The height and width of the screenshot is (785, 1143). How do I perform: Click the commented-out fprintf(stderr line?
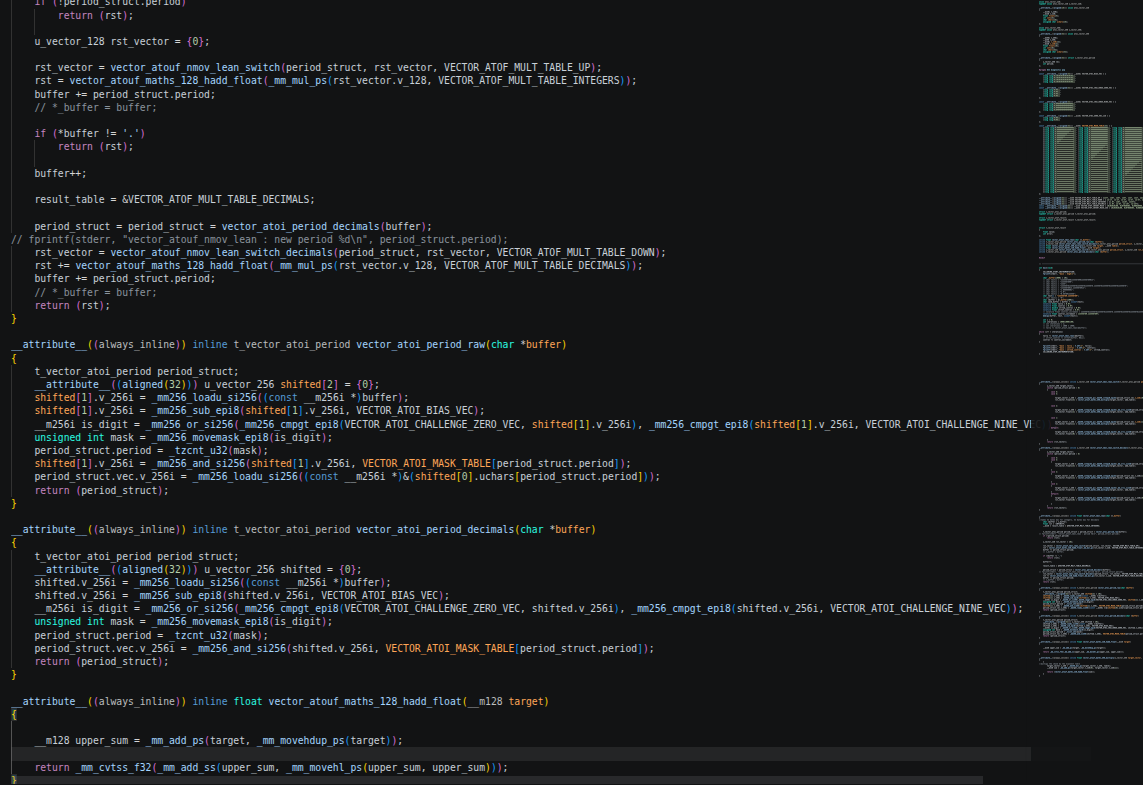coord(260,239)
